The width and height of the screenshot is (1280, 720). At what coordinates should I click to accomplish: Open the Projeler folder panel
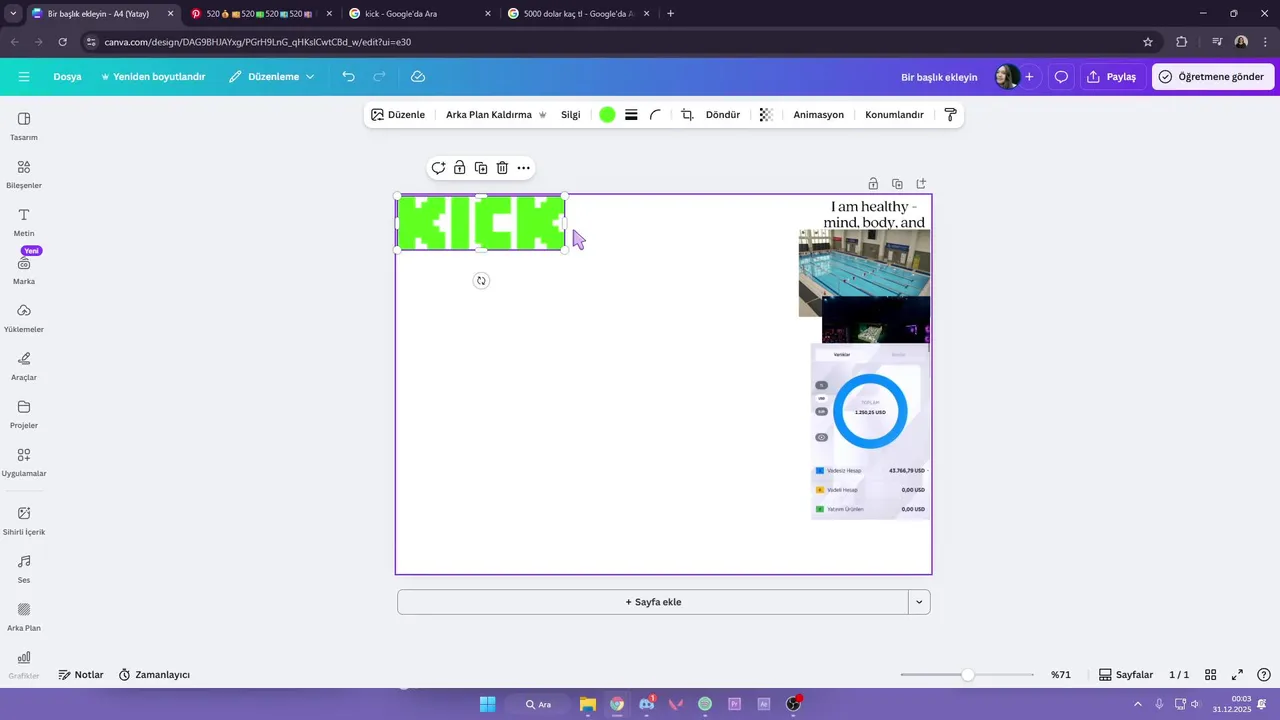tap(24, 414)
